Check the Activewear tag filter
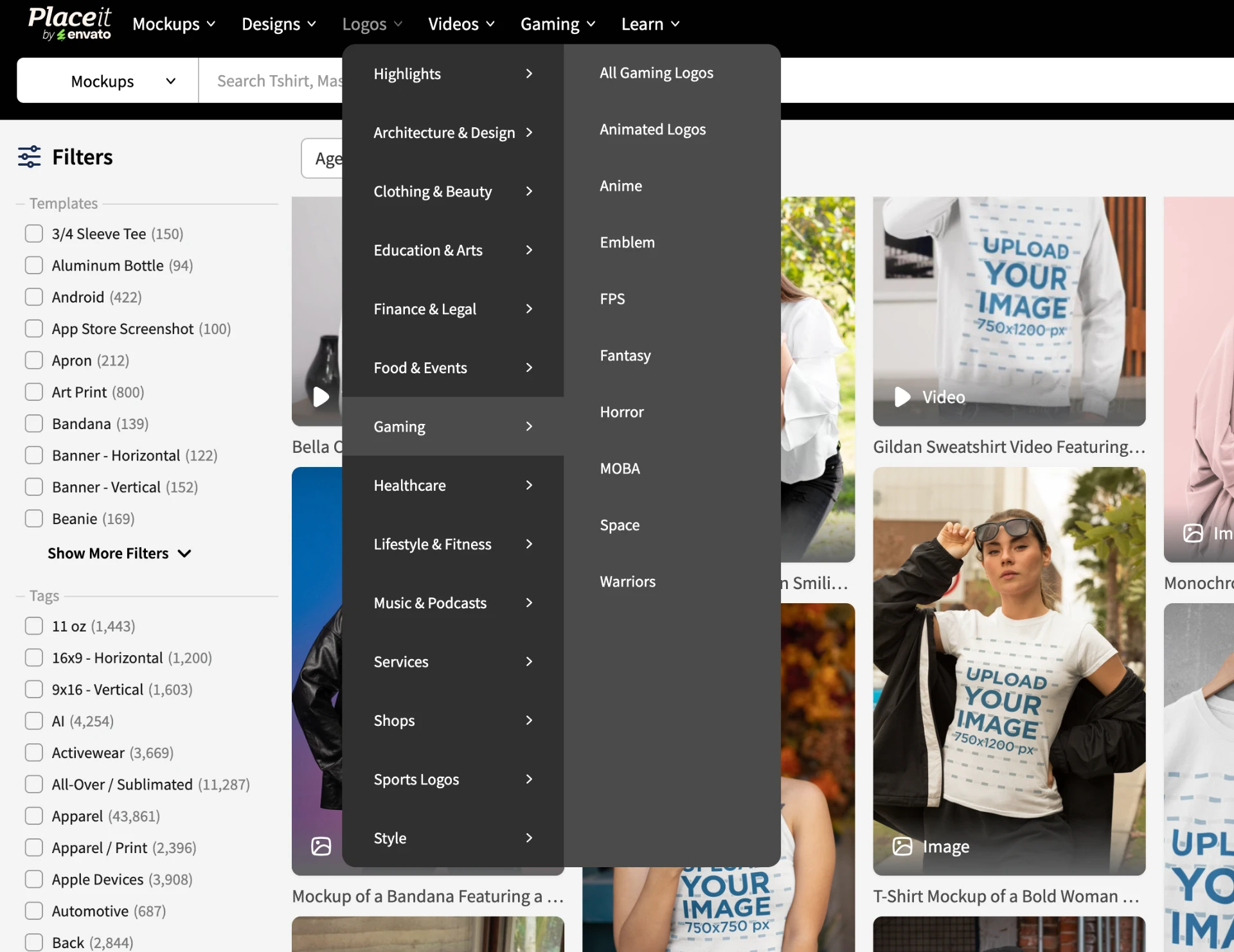Image resolution: width=1234 pixels, height=952 pixels. coord(34,753)
